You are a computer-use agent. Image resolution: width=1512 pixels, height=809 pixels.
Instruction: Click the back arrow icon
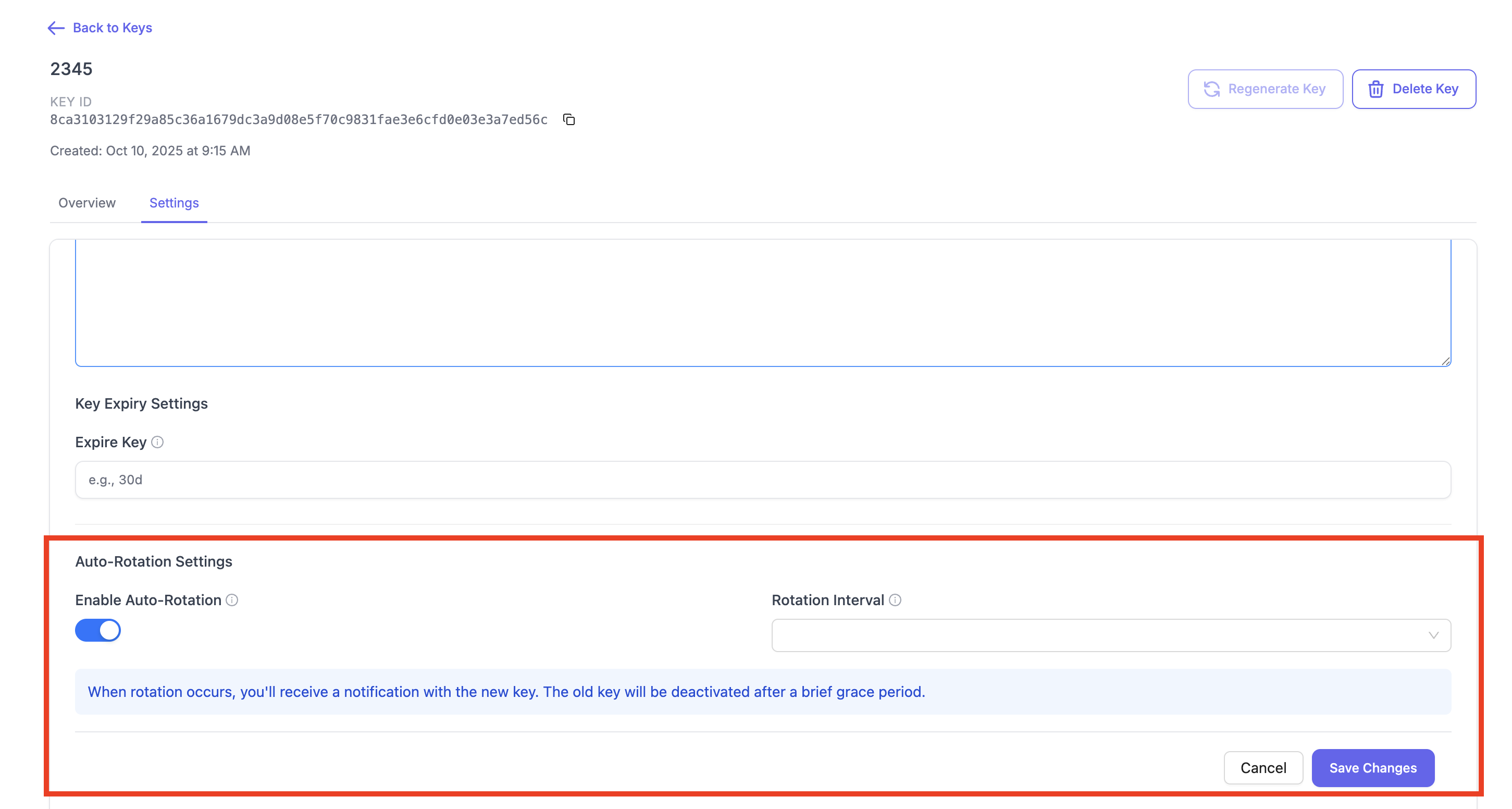point(56,28)
